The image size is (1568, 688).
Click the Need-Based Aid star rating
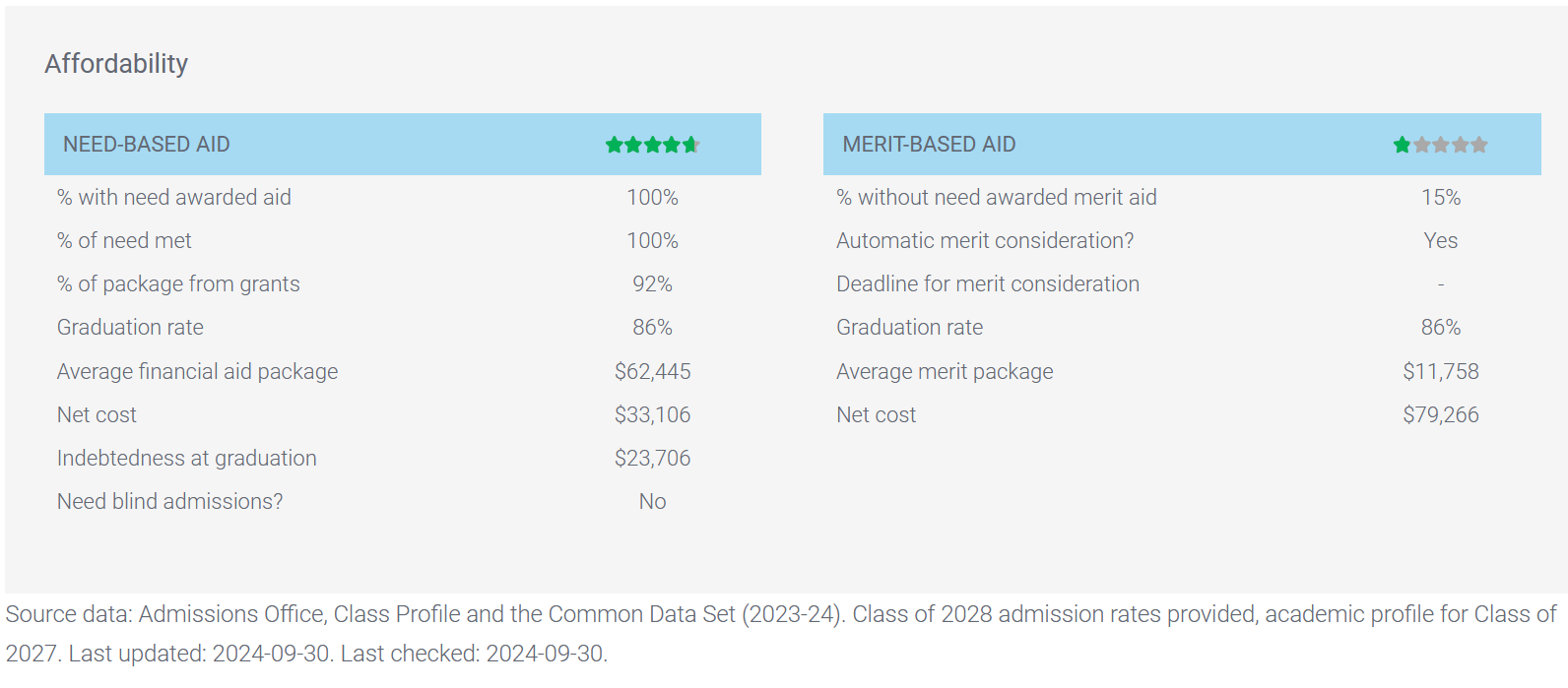pyautogui.click(x=652, y=145)
